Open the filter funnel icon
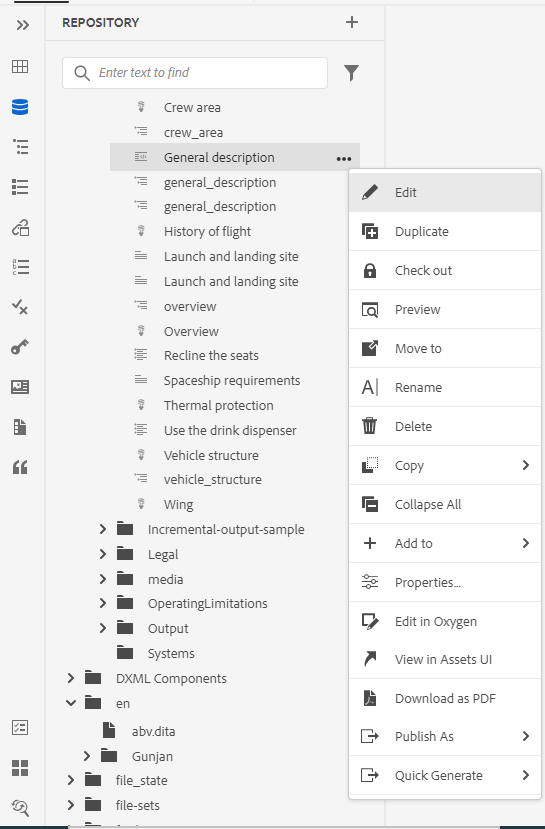 (352, 73)
